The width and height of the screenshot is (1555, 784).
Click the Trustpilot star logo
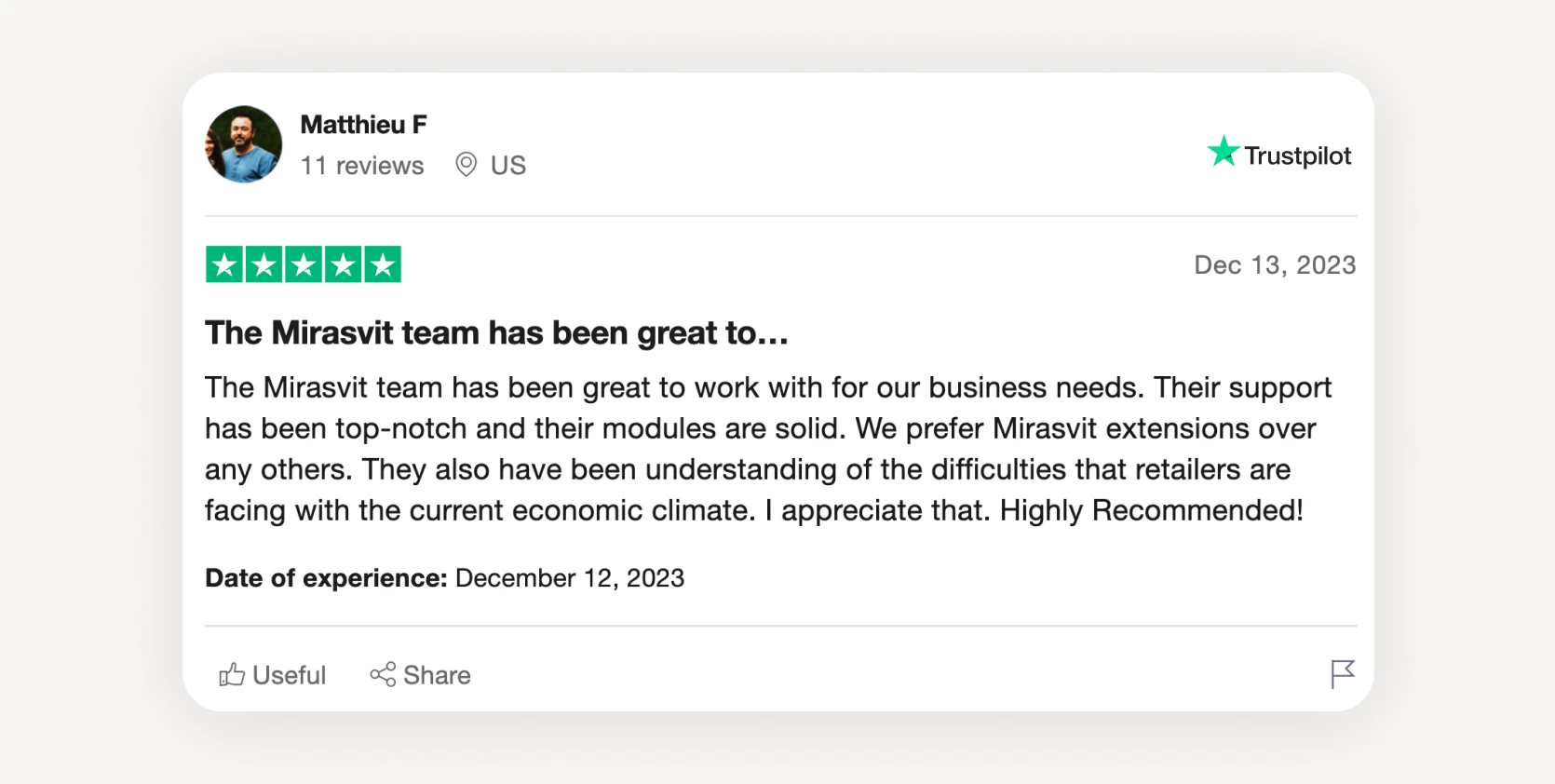(1224, 153)
